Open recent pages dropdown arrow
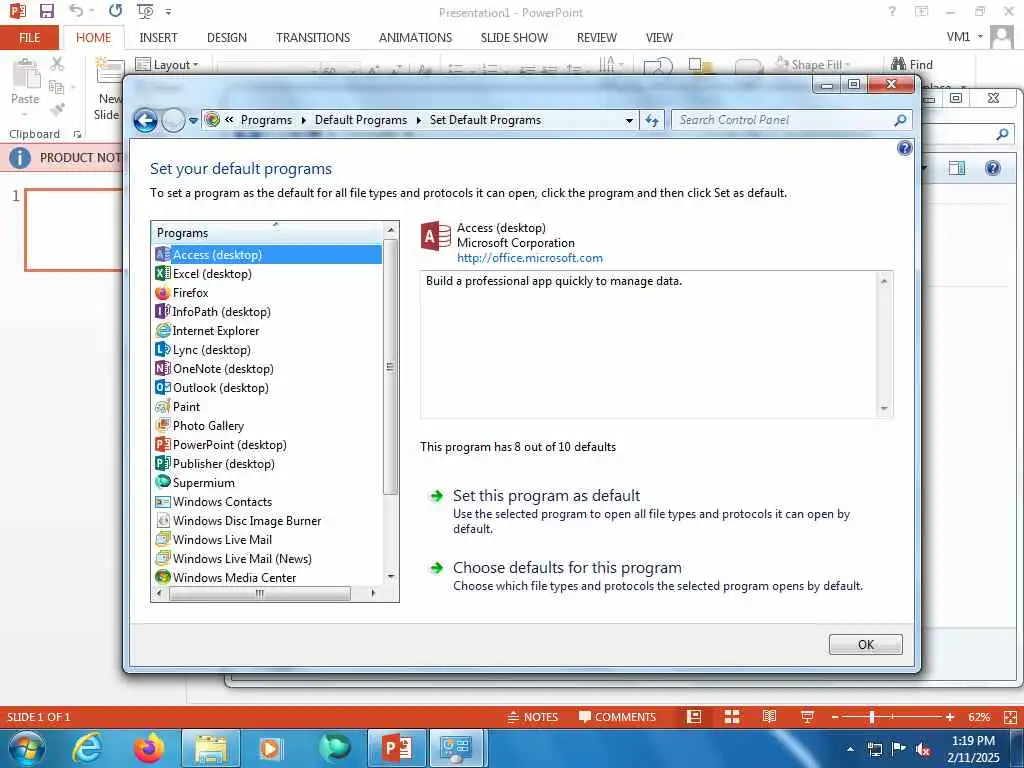Screen dimensions: 1024x768 (x=193, y=121)
